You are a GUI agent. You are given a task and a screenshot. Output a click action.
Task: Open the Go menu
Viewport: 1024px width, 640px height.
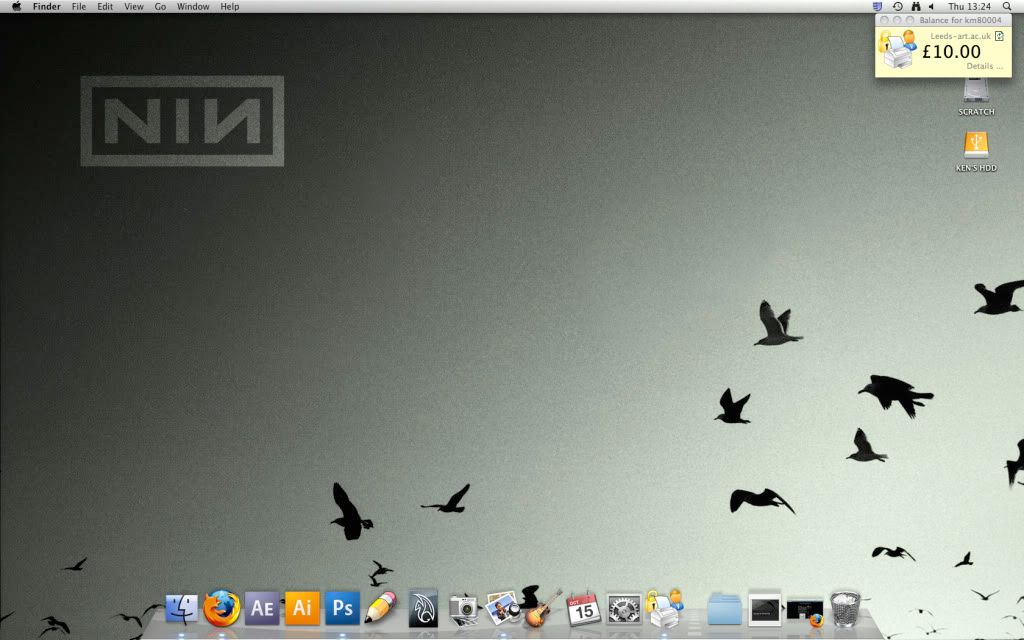161,7
